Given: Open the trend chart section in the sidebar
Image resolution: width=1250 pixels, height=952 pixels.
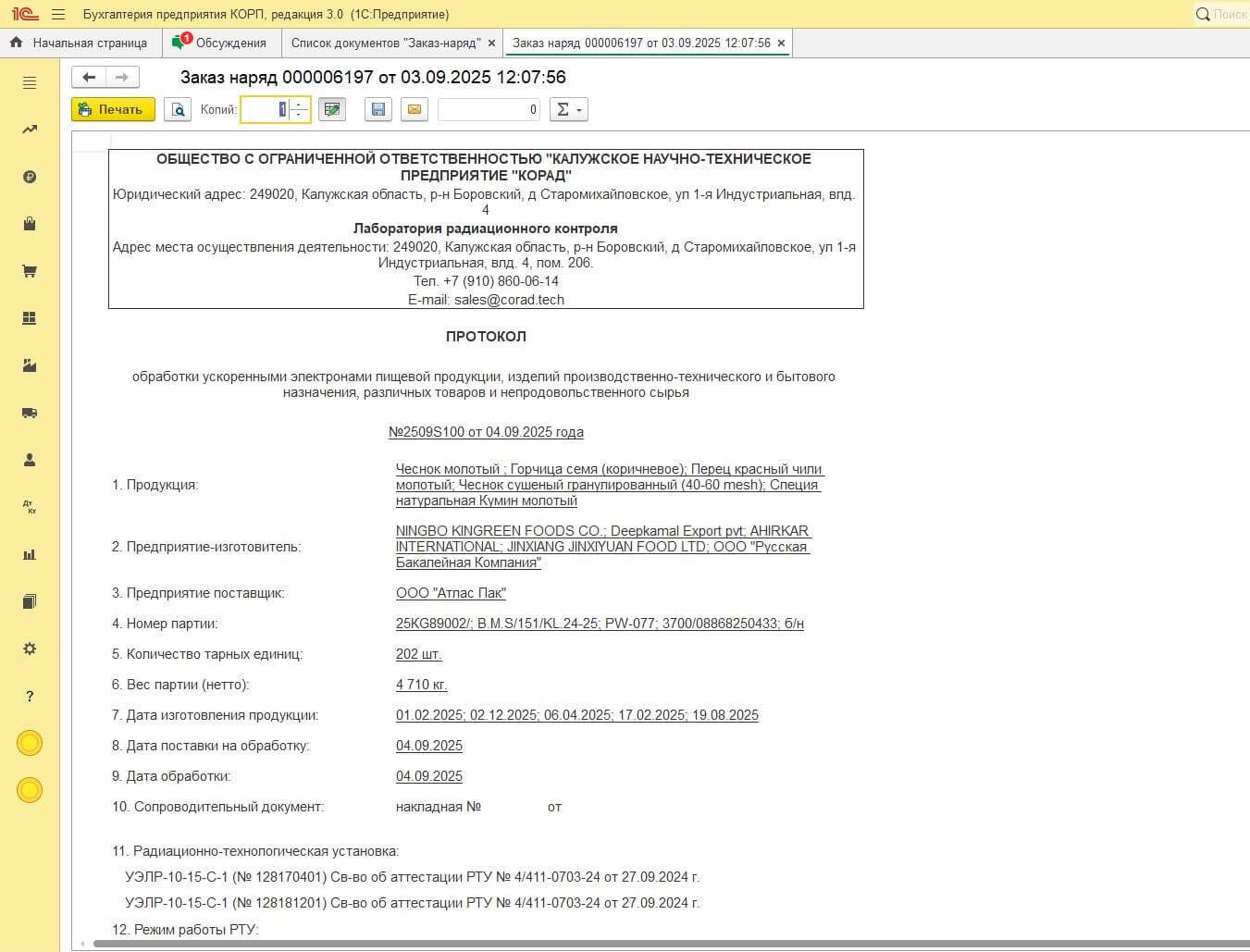Looking at the screenshot, I should [x=30, y=130].
